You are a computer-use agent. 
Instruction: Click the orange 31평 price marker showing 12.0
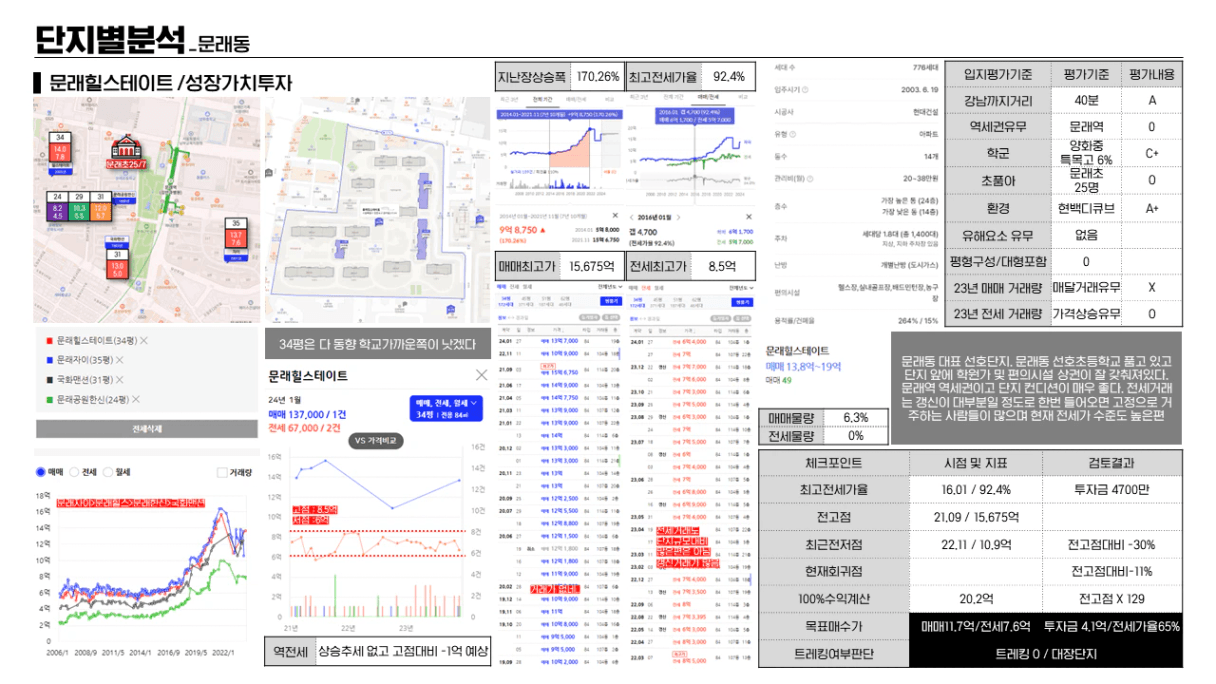click(x=101, y=207)
